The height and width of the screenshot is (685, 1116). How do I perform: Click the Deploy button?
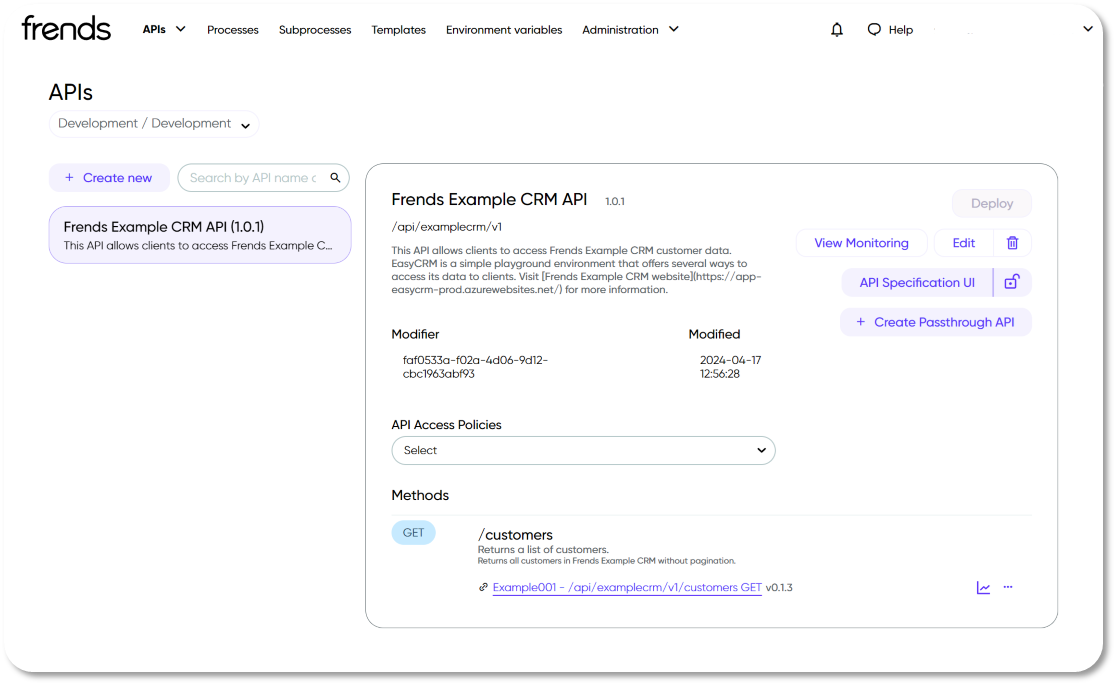tap(991, 203)
